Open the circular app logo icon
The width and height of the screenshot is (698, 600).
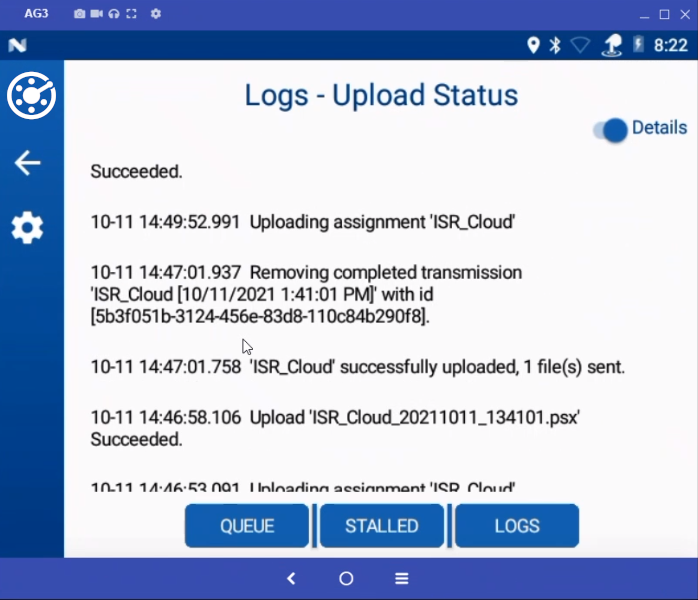pyautogui.click(x=31, y=95)
